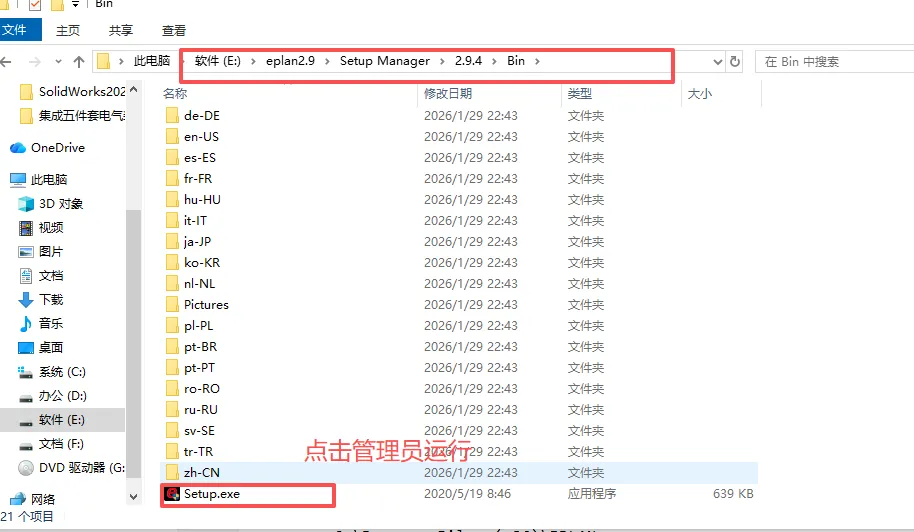Select 此电脑 computer icon in sidebar

click(x=18, y=179)
